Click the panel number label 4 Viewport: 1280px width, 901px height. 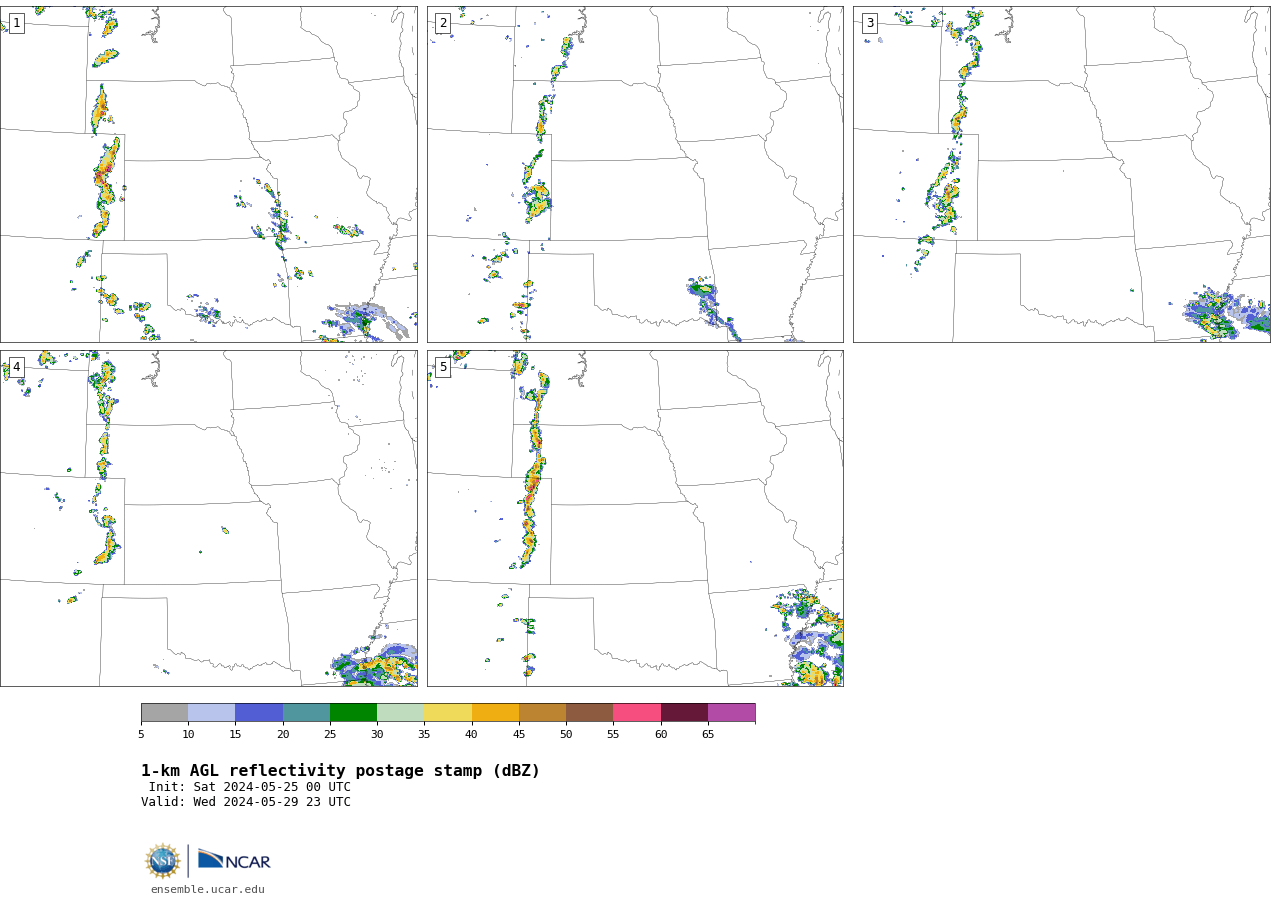point(16,367)
